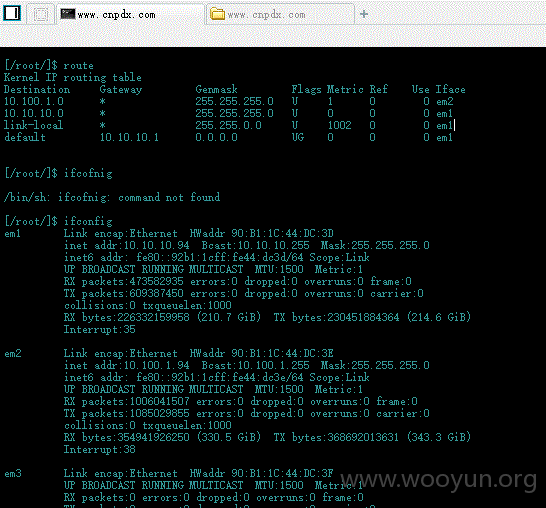Click the 'link-local' destination entry
This screenshot has width=546, height=508.
[34, 125]
